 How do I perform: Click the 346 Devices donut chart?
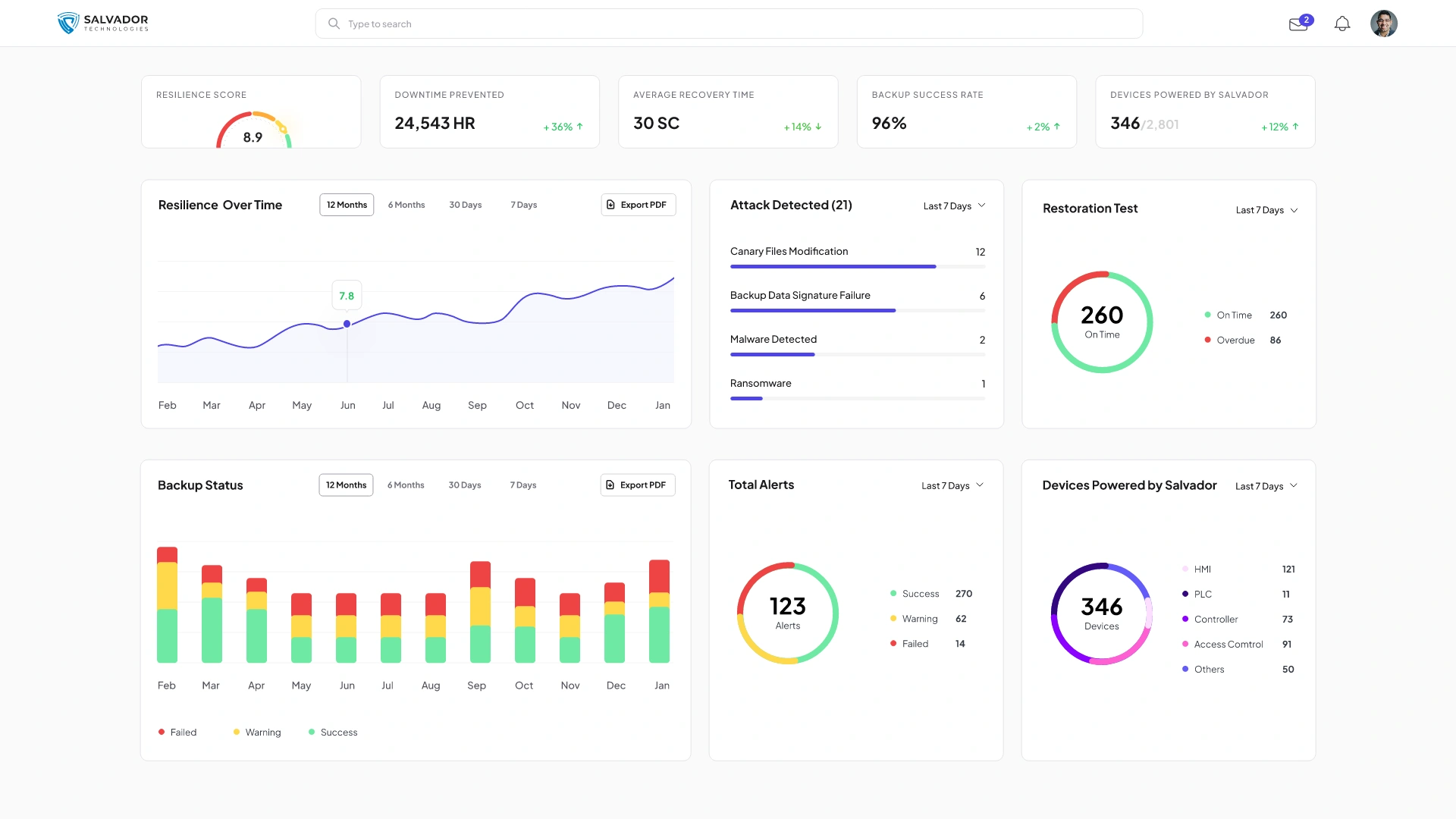pyautogui.click(x=1102, y=614)
